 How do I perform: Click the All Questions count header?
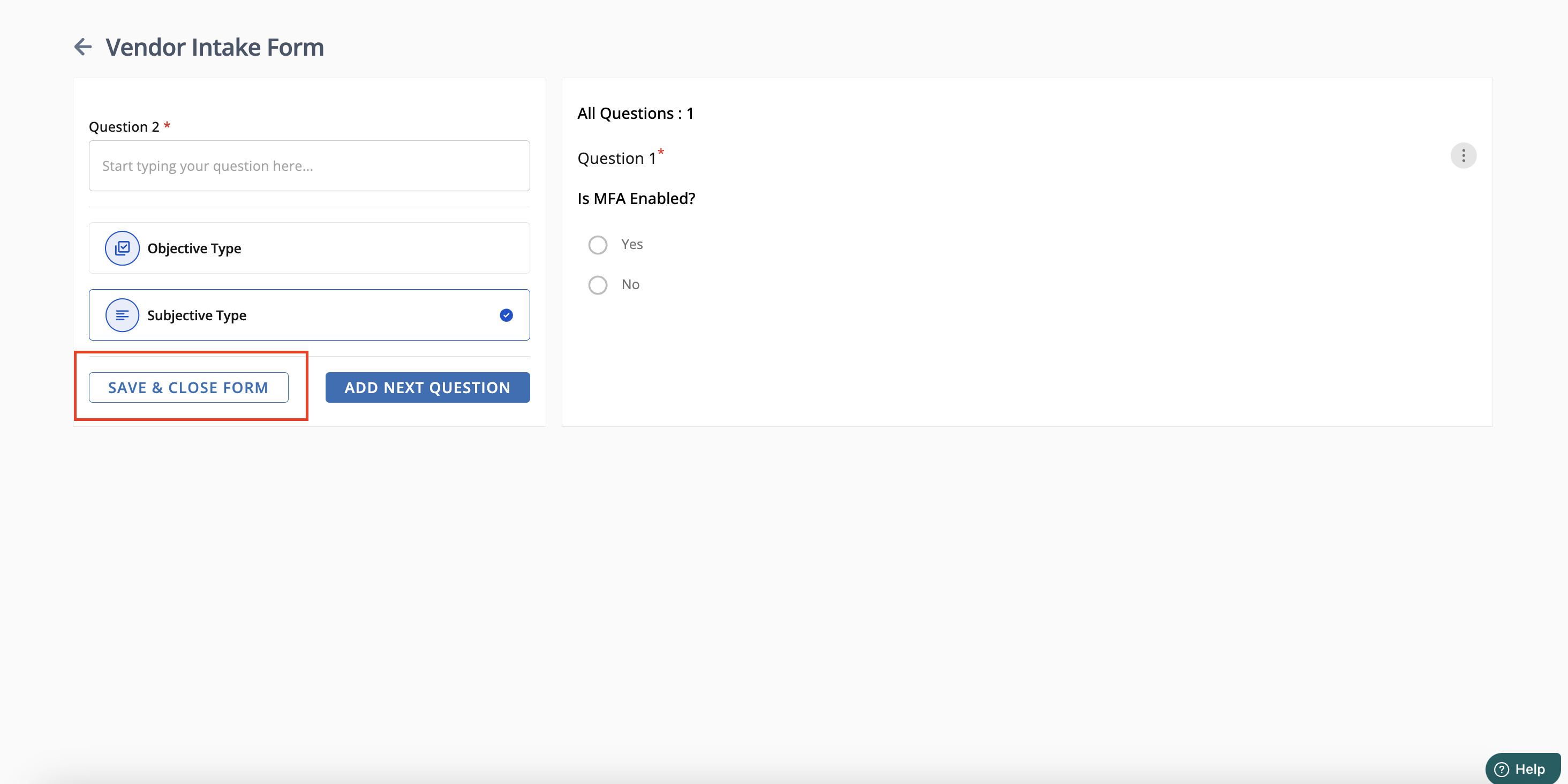(x=636, y=113)
